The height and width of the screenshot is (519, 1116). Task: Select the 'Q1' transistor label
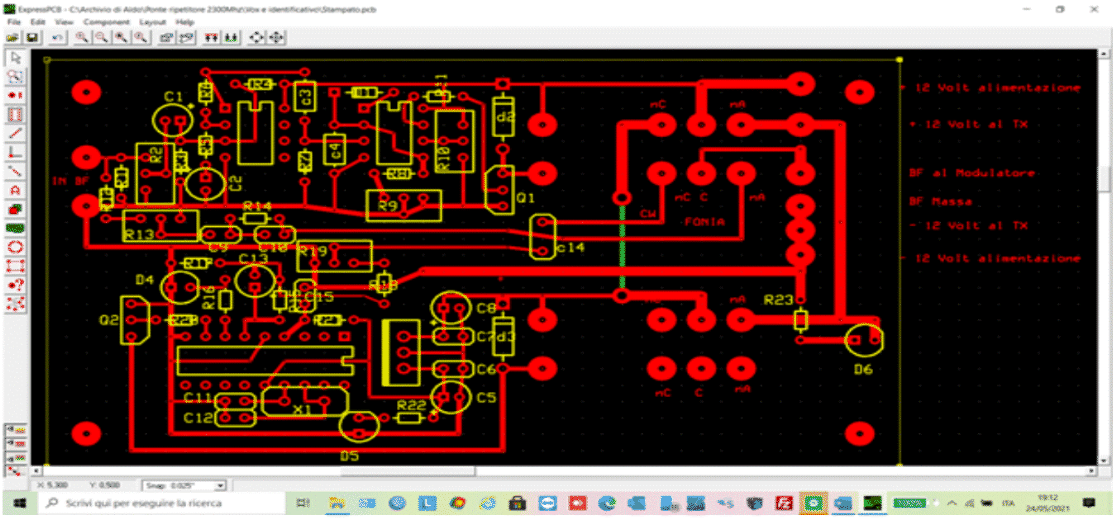pos(526,198)
